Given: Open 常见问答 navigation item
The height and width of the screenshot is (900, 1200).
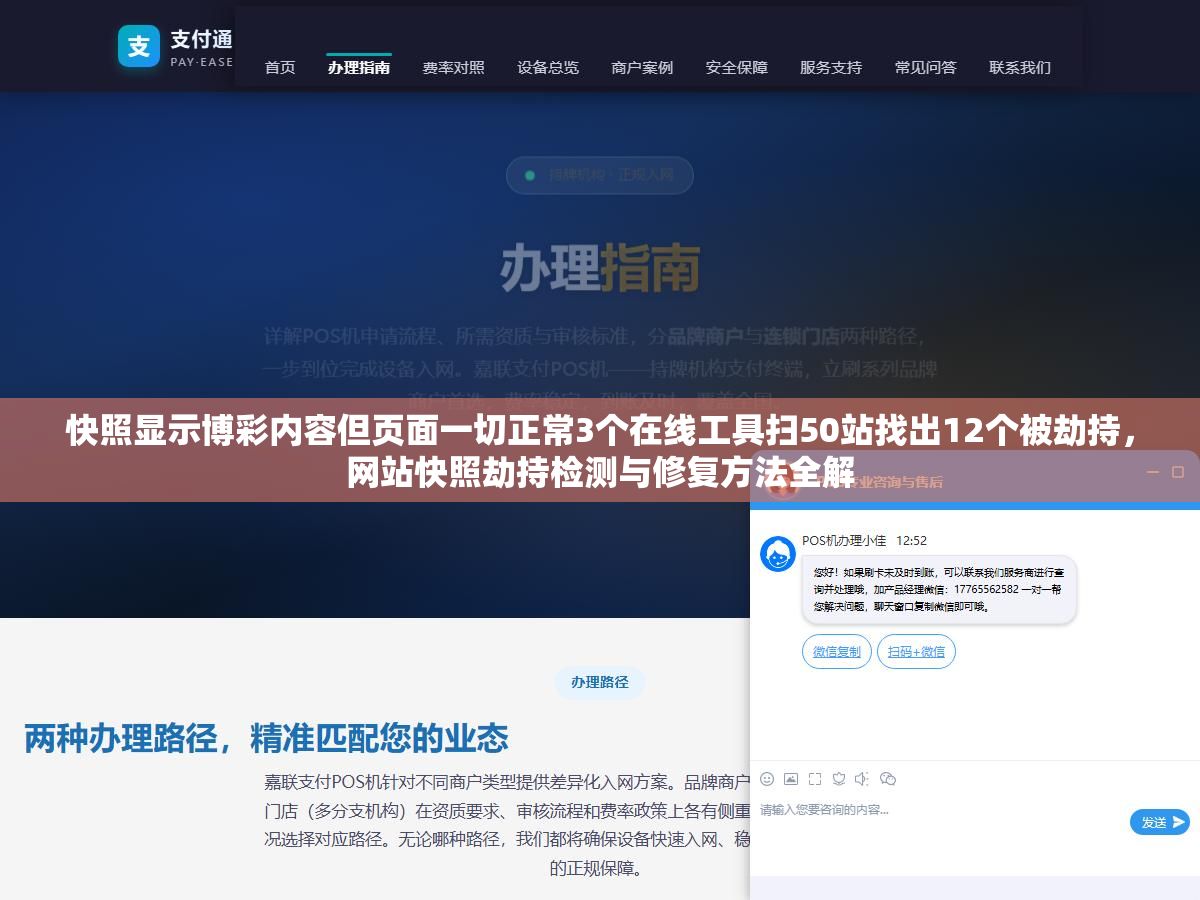Looking at the screenshot, I should (x=926, y=67).
